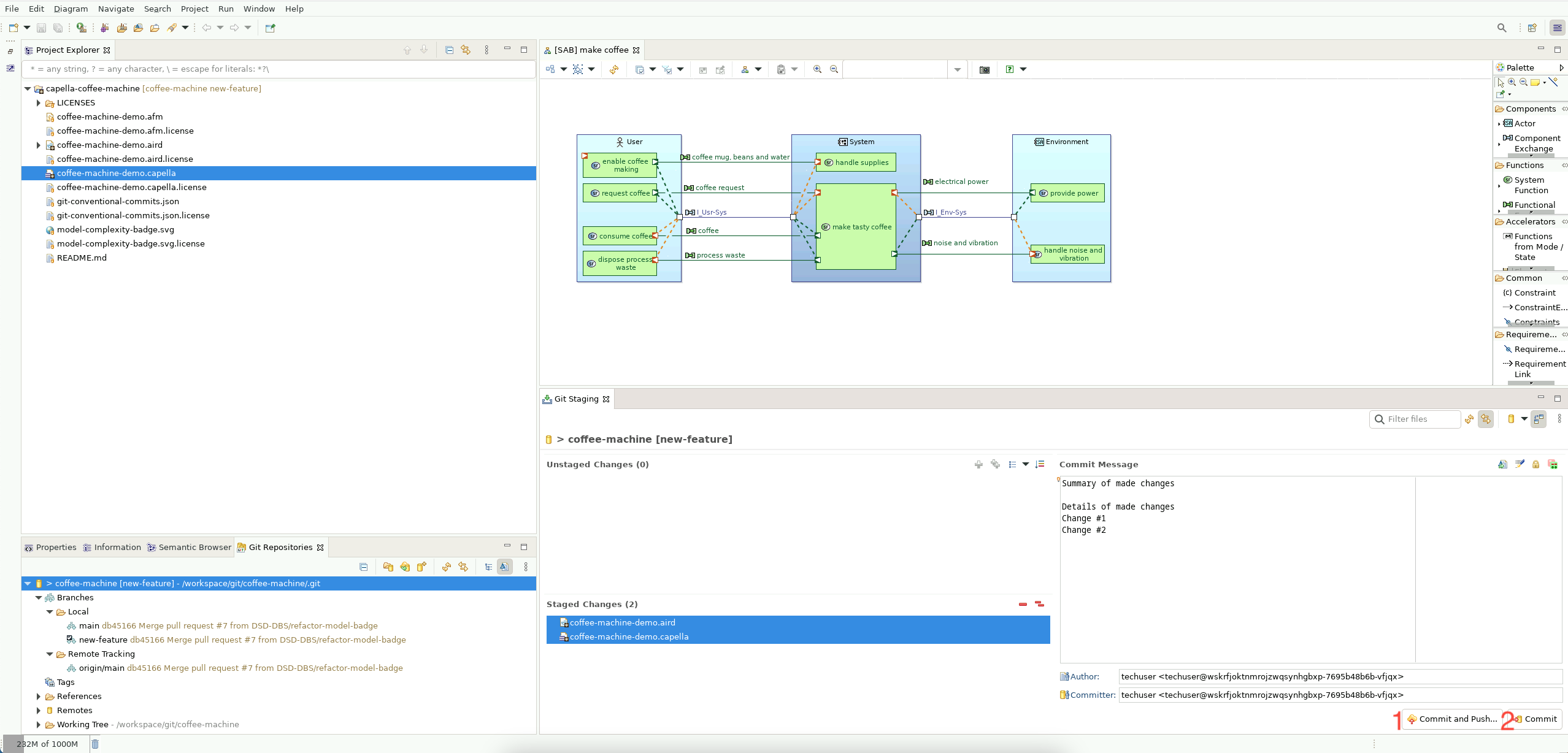Select the System Function palette tool

1530,185
